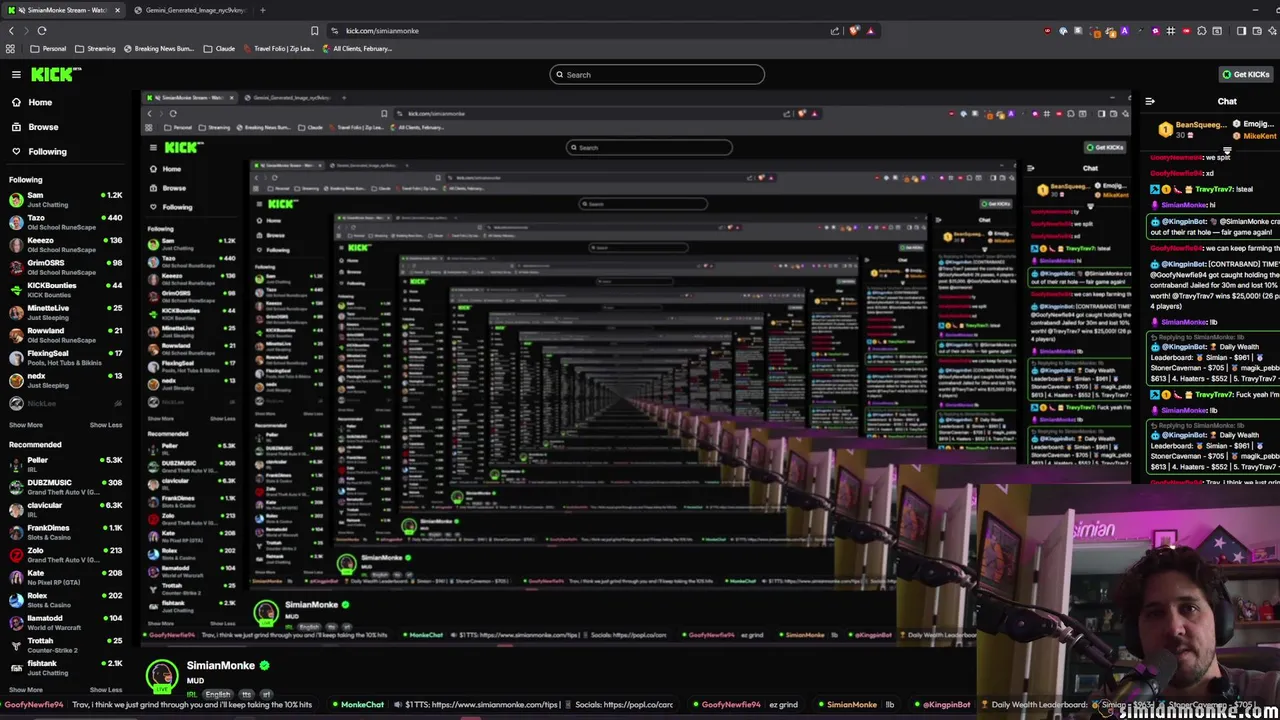Viewport: 1280px width, 720px height.
Task: Open Sam's avatar in outer Following list
Action: [x=16, y=200]
